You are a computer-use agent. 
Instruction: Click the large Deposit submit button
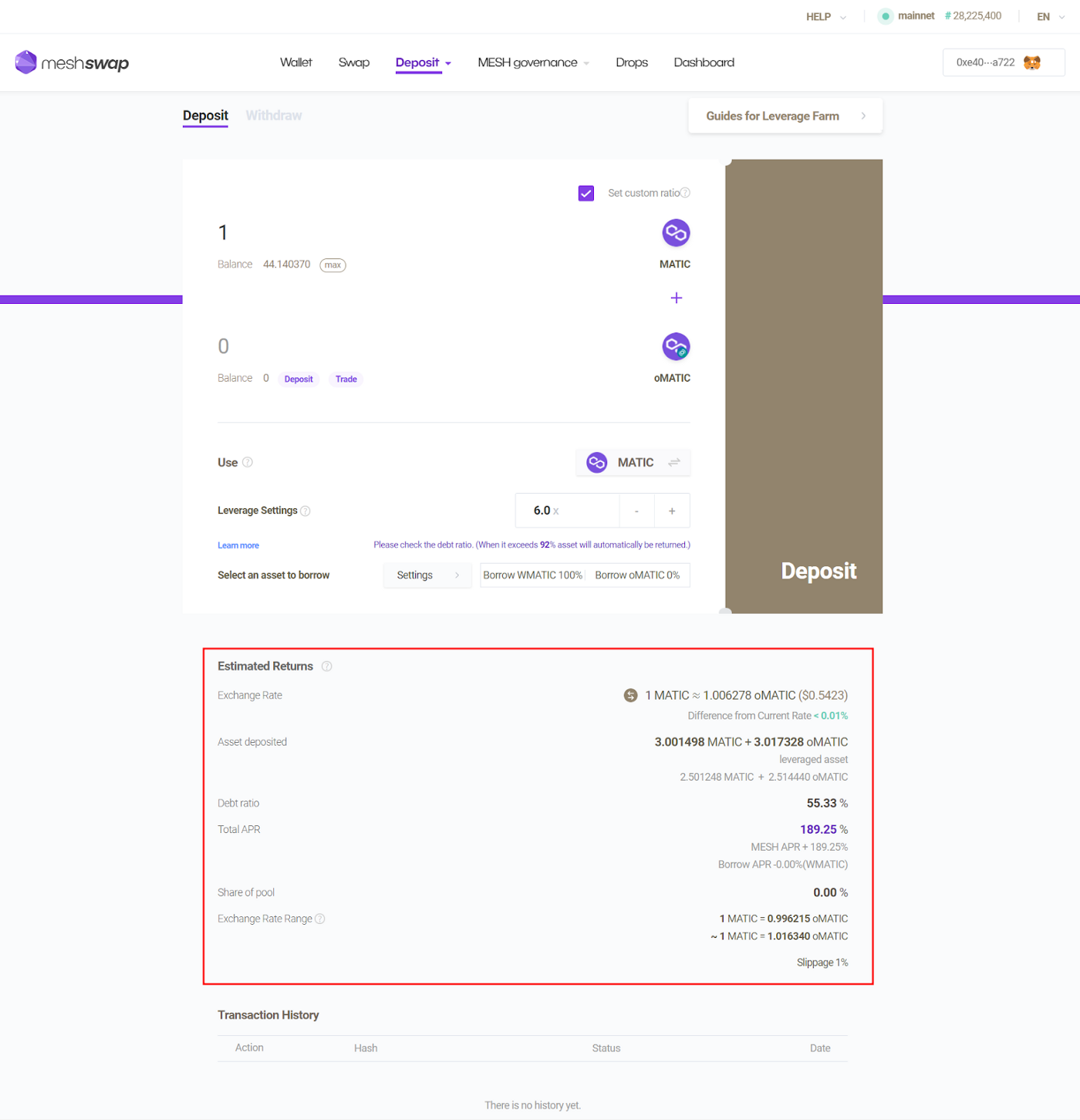(804, 386)
